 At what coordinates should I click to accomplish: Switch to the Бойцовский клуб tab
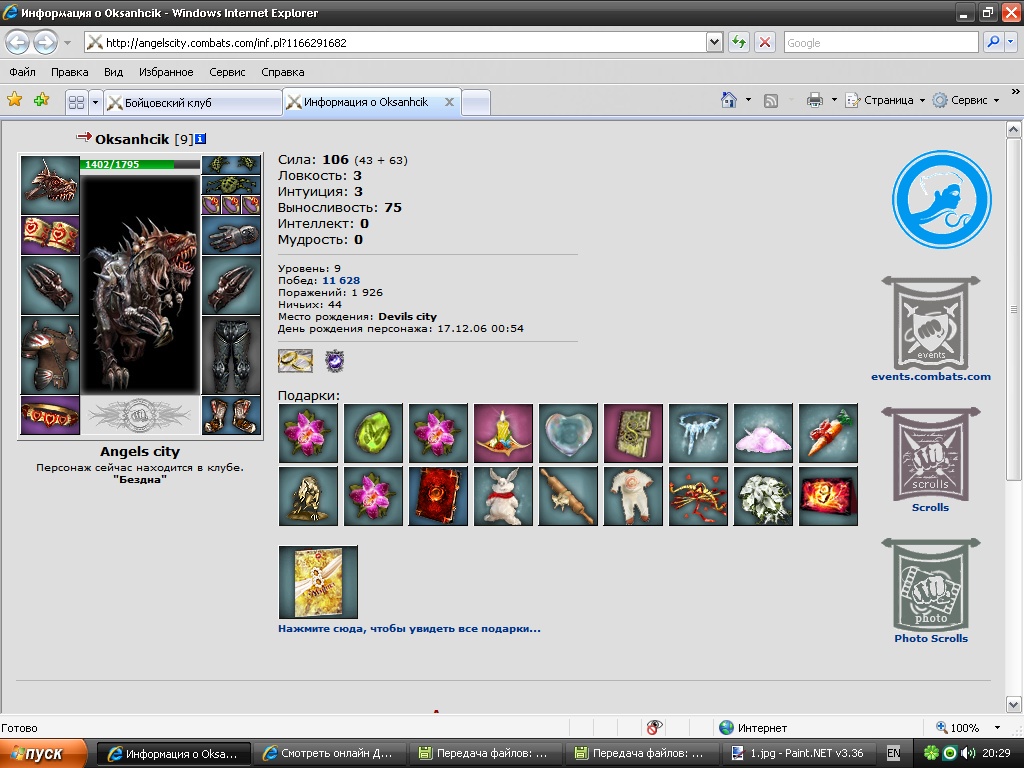tap(193, 103)
